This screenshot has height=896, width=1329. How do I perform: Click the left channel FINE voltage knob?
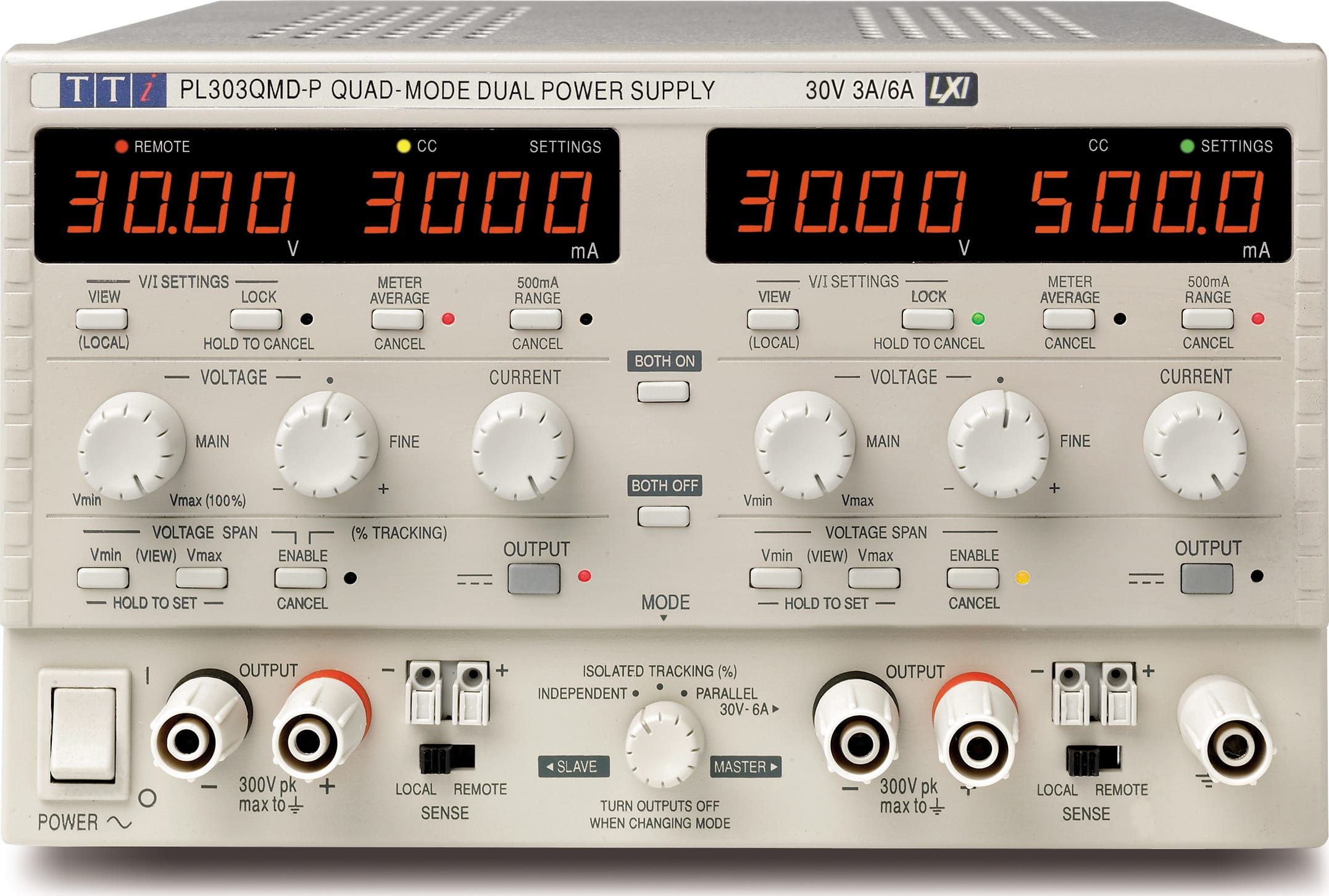coord(326,444)
